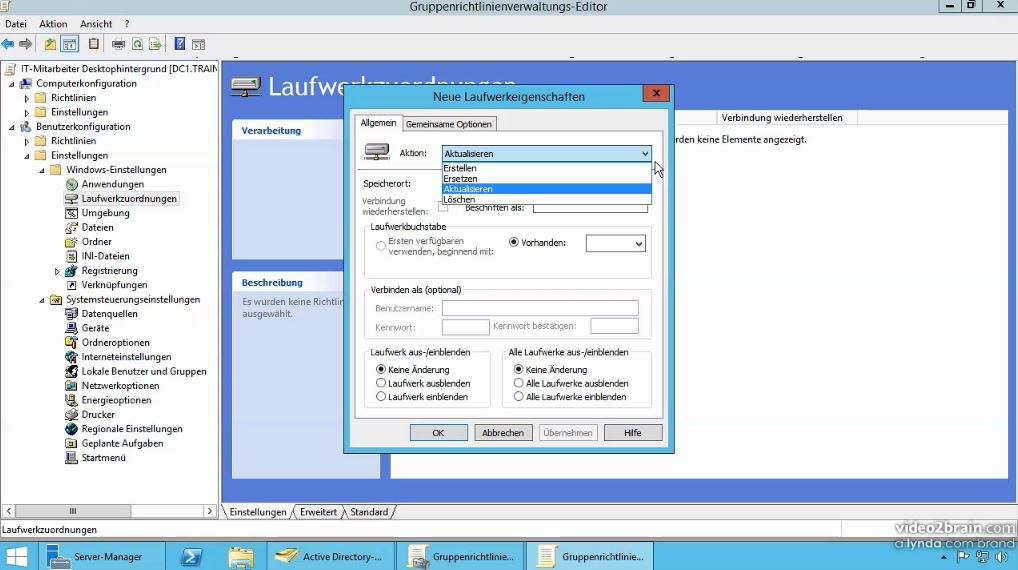This screenshot has height=570, width=1018.
Task: Switch to the Erweitert bottom tab
Action: click(318, 512)
